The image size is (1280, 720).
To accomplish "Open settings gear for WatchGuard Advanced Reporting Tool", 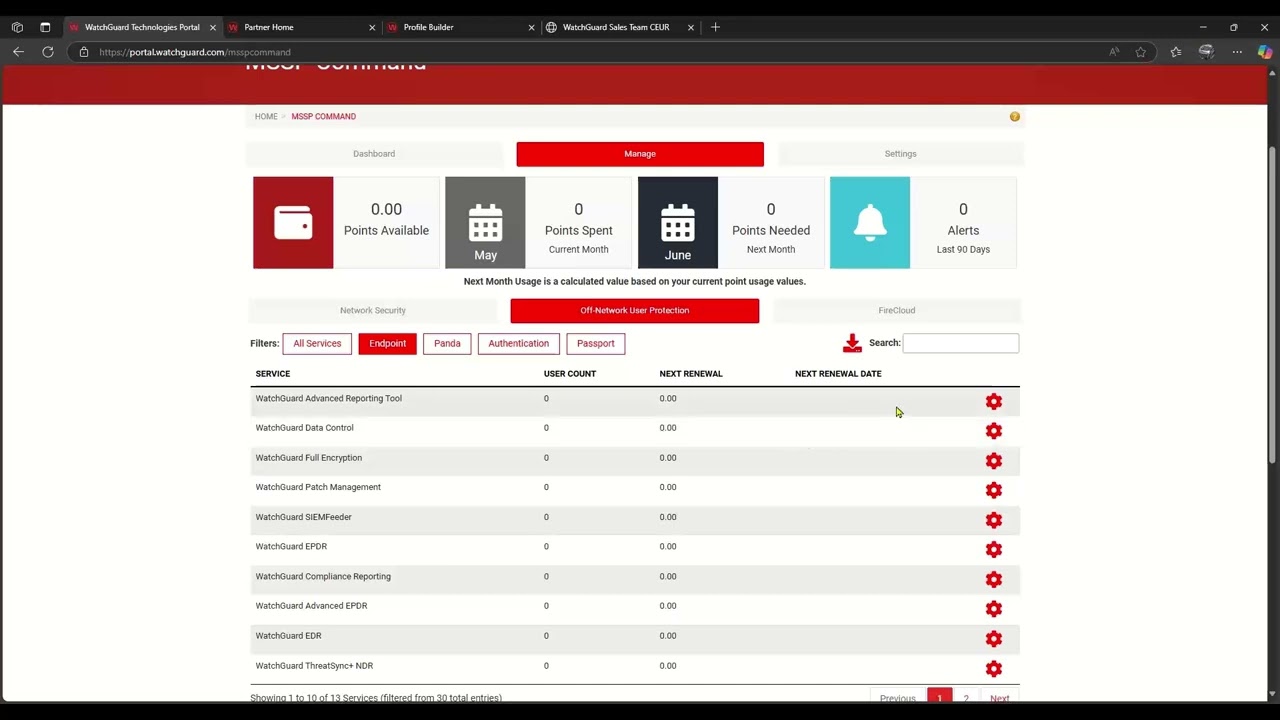I will (x=993, y=401).
